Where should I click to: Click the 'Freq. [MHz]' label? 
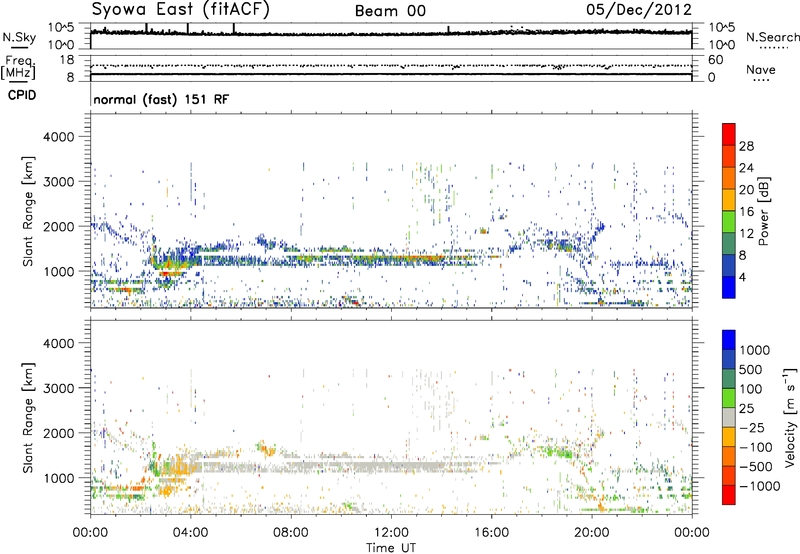pyautogui.click(x=18, y=68)
